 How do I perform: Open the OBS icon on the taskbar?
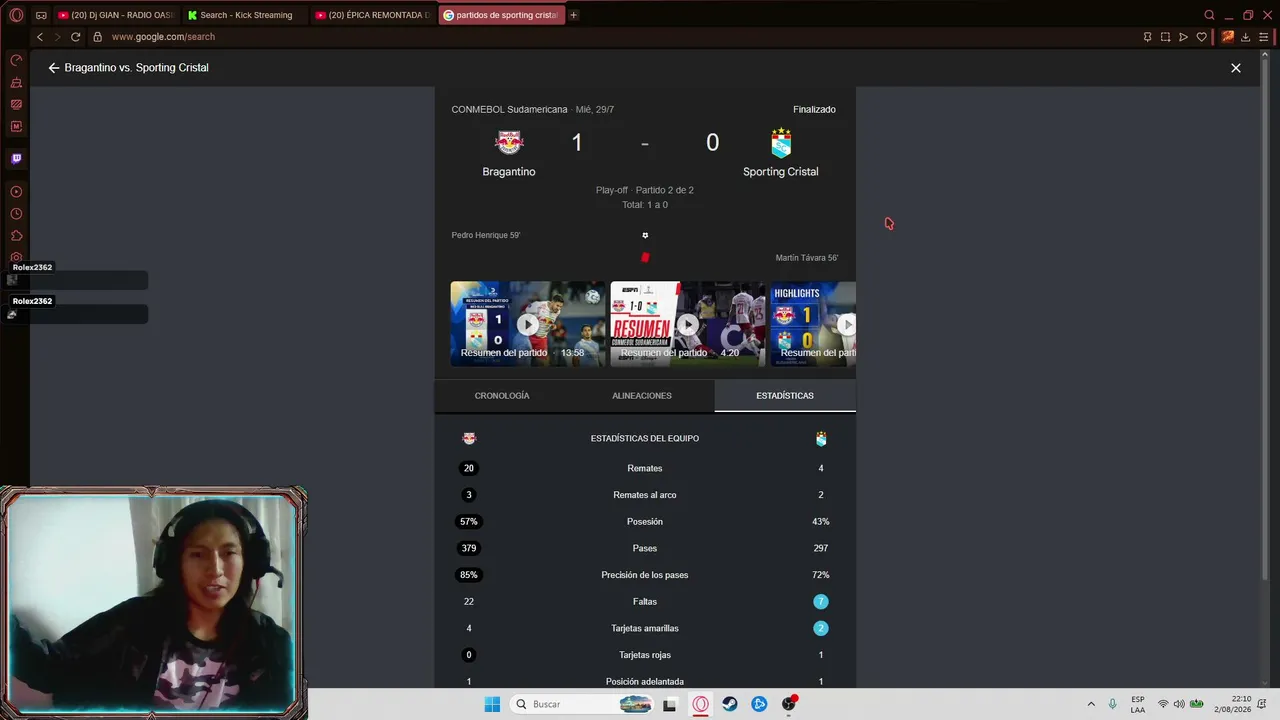pos(789,704)
